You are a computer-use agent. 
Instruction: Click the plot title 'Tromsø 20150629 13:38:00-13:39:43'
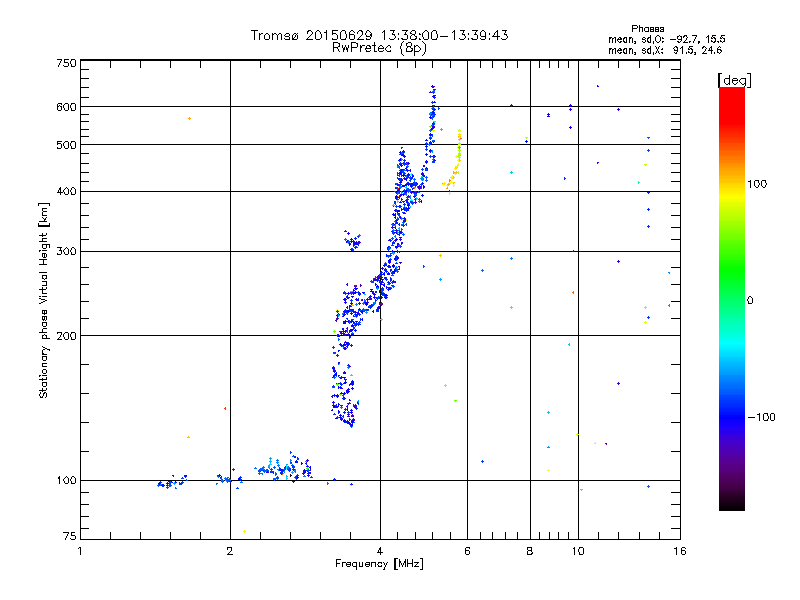coord(379,35)
